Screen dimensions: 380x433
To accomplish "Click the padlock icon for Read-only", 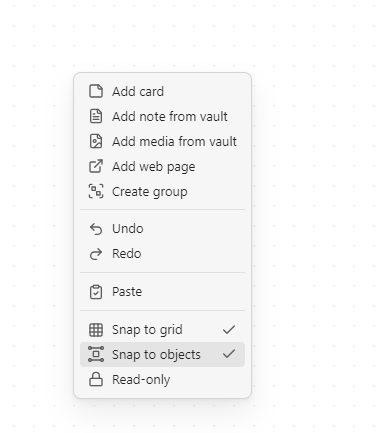I will pos(96,379).
